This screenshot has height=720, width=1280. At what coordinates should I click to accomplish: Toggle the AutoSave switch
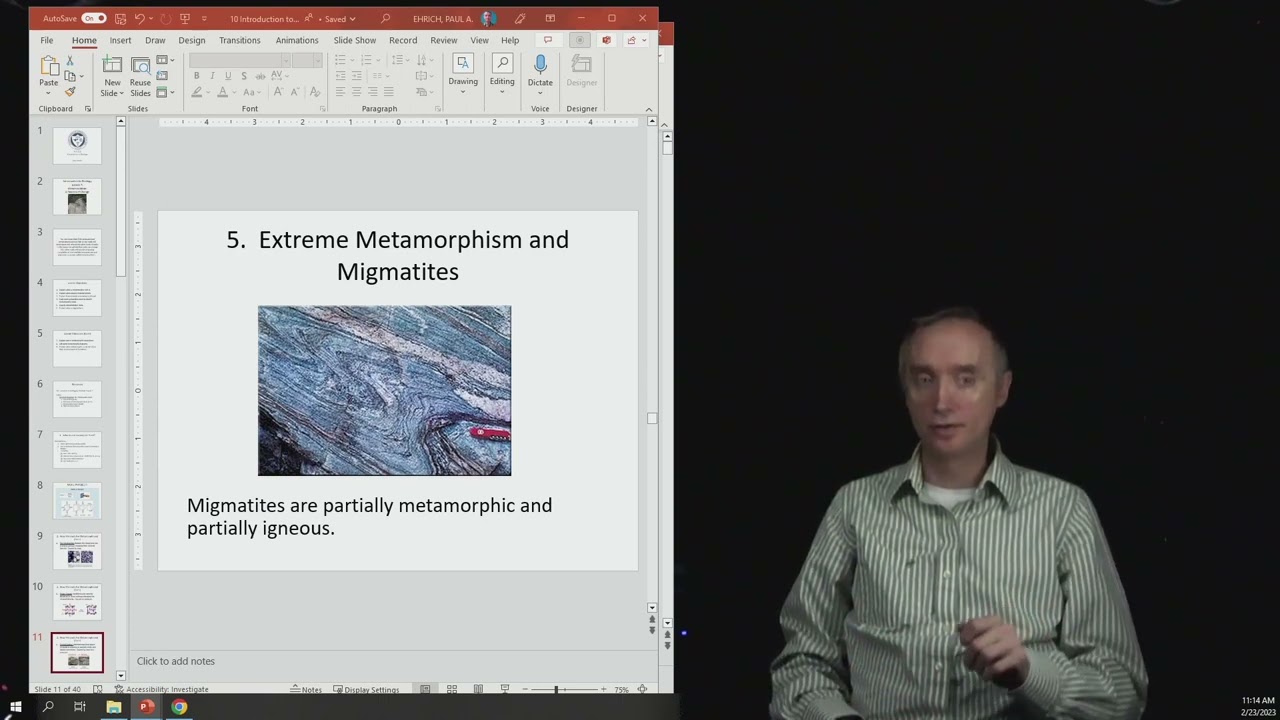[x=94, y=18]
